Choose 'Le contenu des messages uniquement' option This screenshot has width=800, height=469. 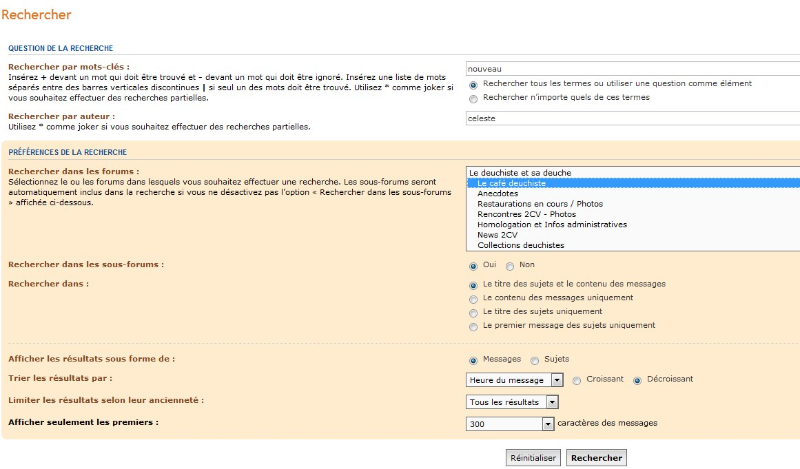473,298
